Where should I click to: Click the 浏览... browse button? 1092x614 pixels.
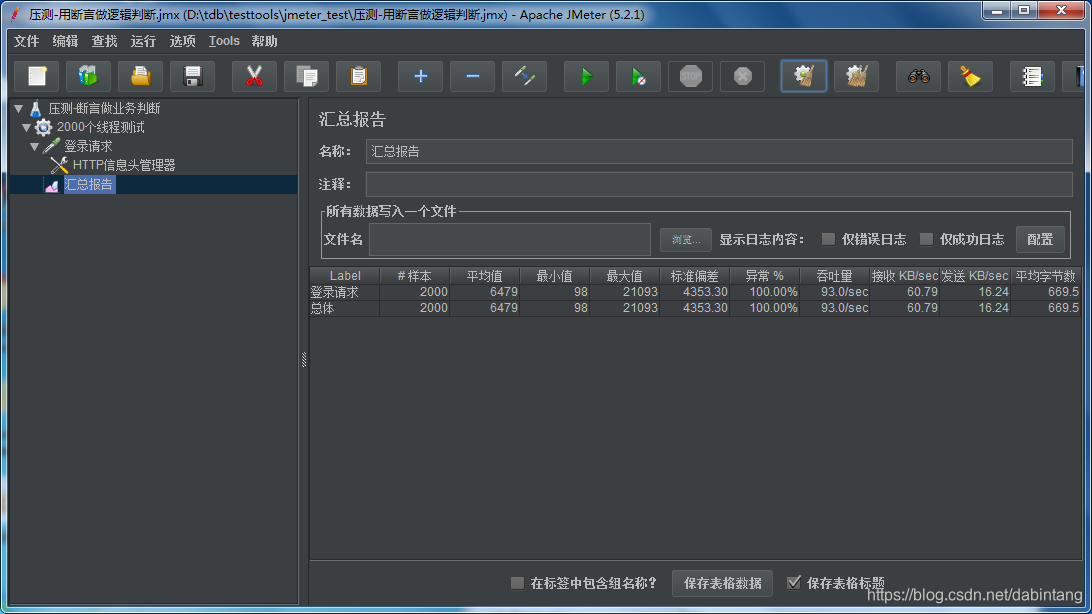click(x=686, y=239)
